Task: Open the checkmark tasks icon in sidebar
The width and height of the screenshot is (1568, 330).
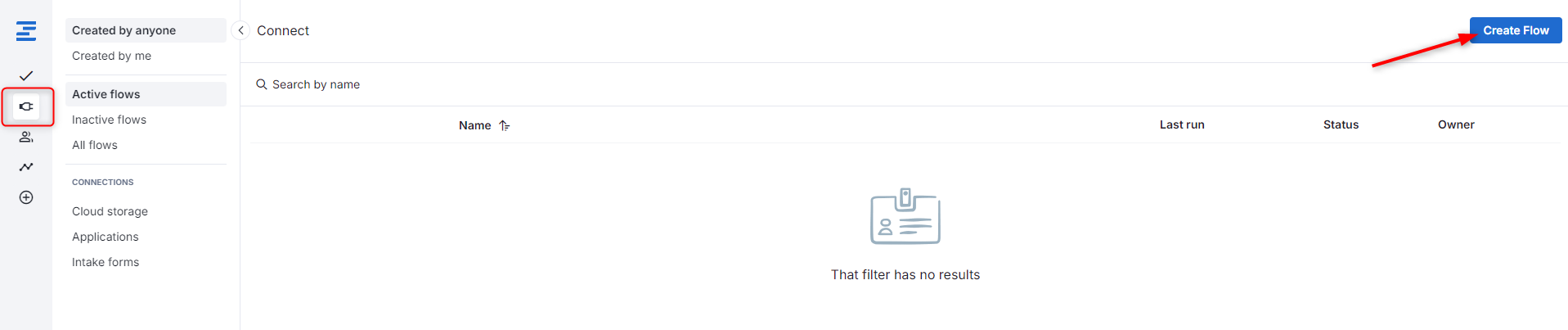Action: (26, 75)
